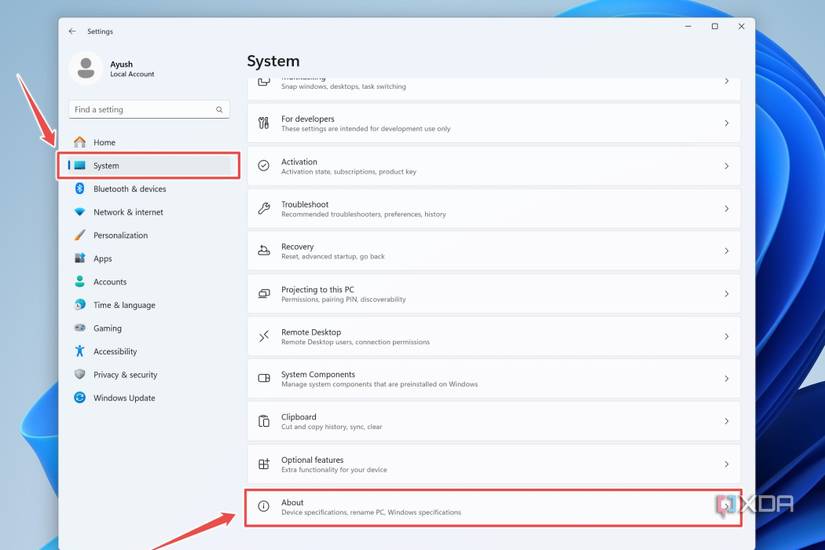Click the Clipboard icon
The height and width of the screenshot is (550, 825).
(x=264, y=421)
